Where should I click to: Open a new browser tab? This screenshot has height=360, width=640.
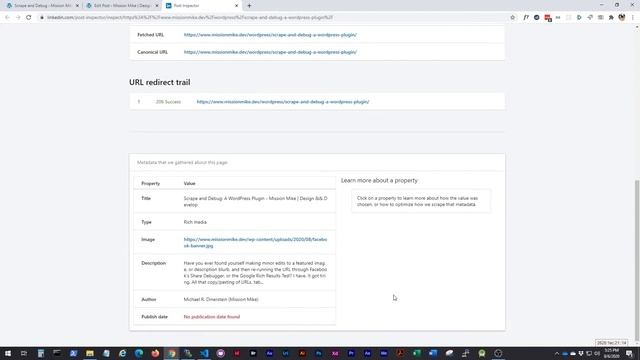pos(249,6)
